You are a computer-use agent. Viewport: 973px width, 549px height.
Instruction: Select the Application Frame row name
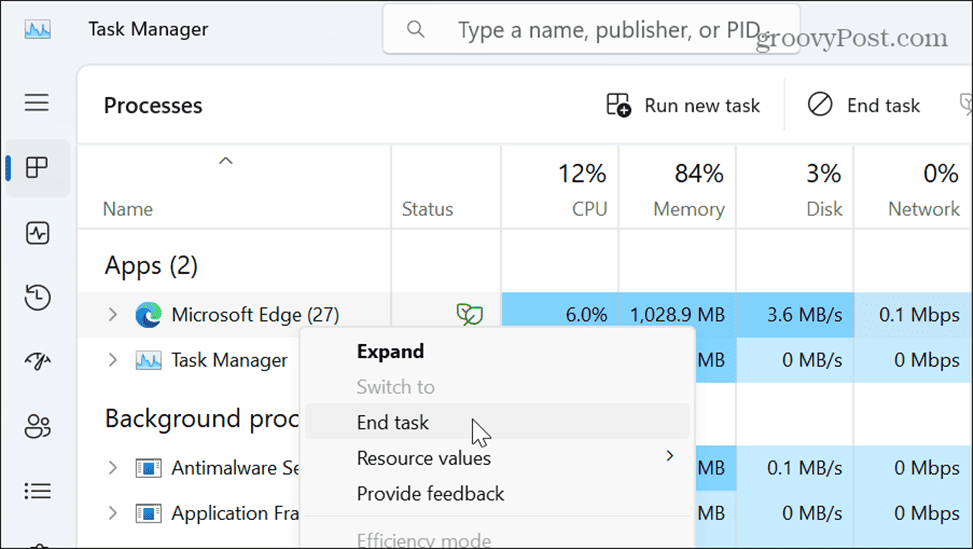235,513
